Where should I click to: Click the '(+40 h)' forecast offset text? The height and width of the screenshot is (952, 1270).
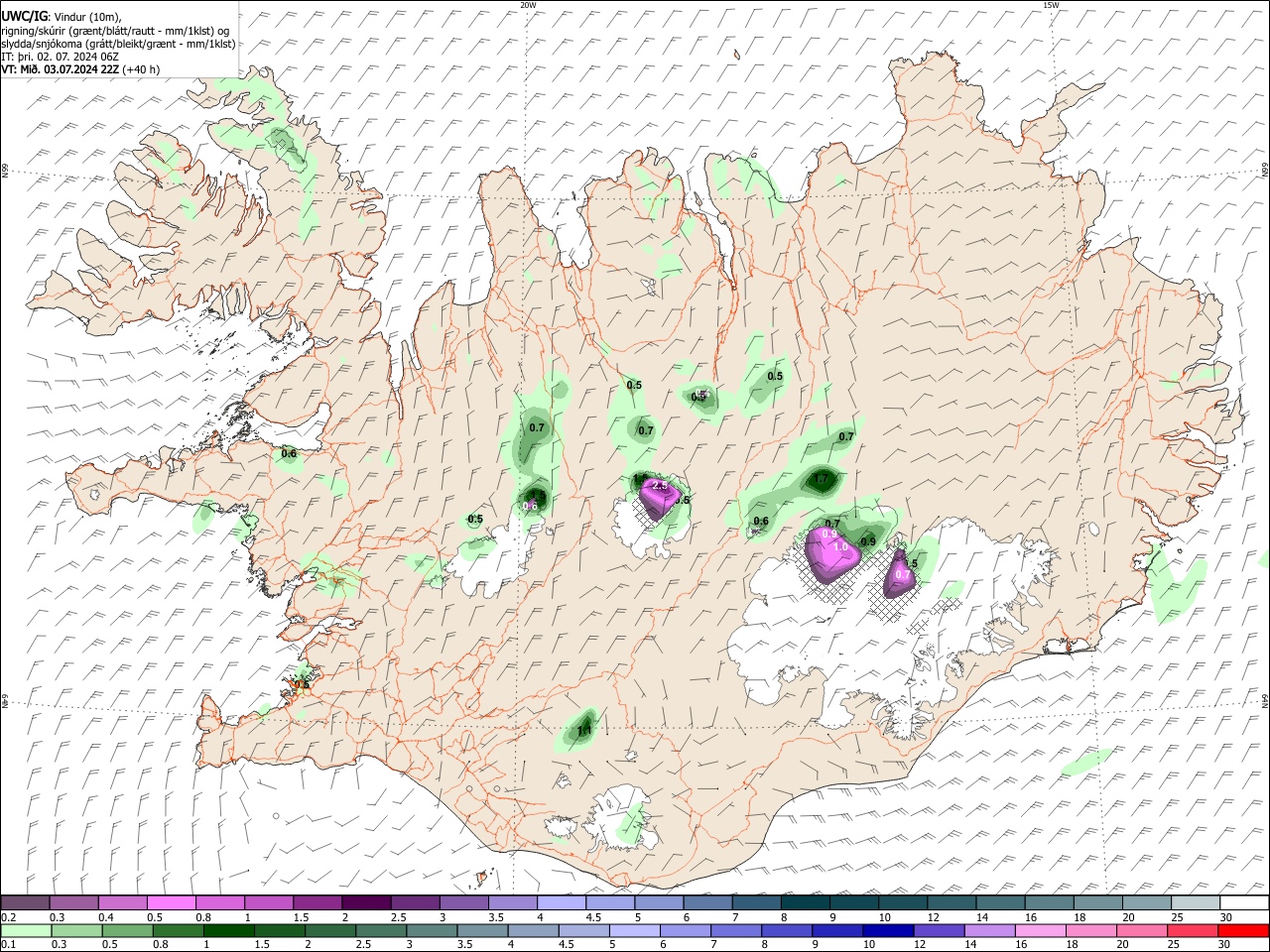click(141, 69)
